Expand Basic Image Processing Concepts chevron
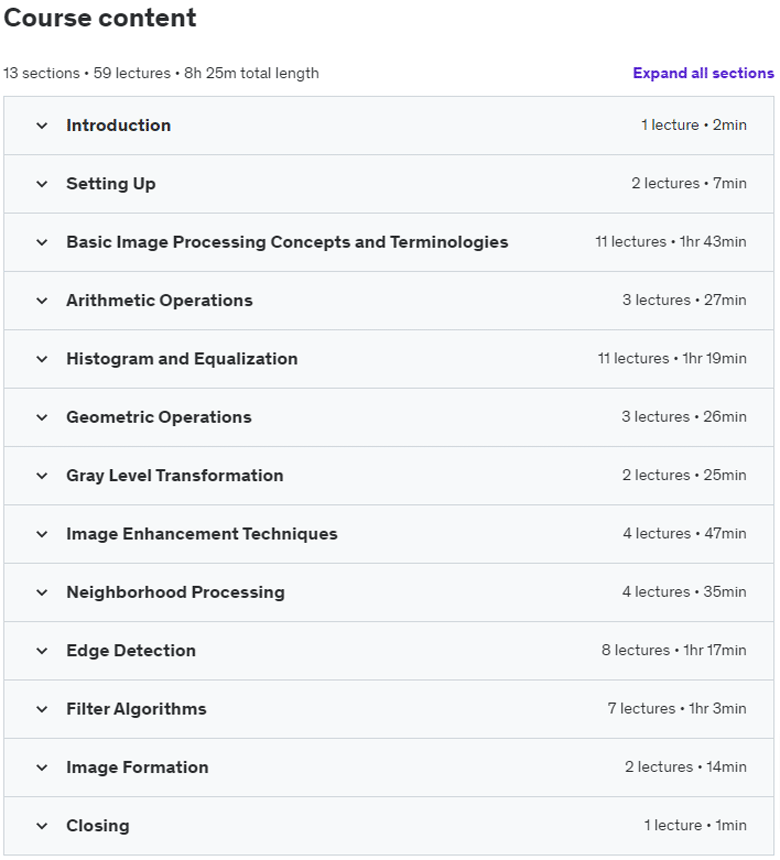This screenshot has width=780, height=860. tap(42, 242)
